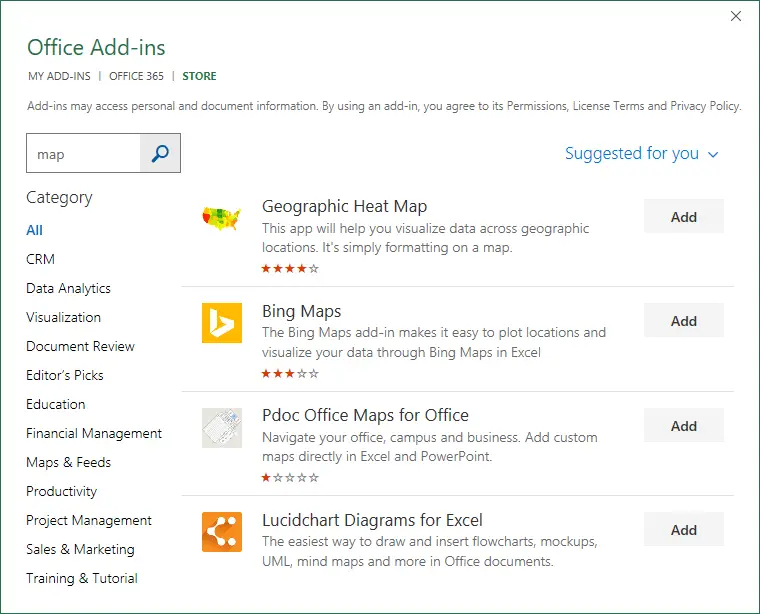Filter by Sales & Marketing category
Image resolution: width=760 pixels, height=614 pixels.
[x=80, y=550]
